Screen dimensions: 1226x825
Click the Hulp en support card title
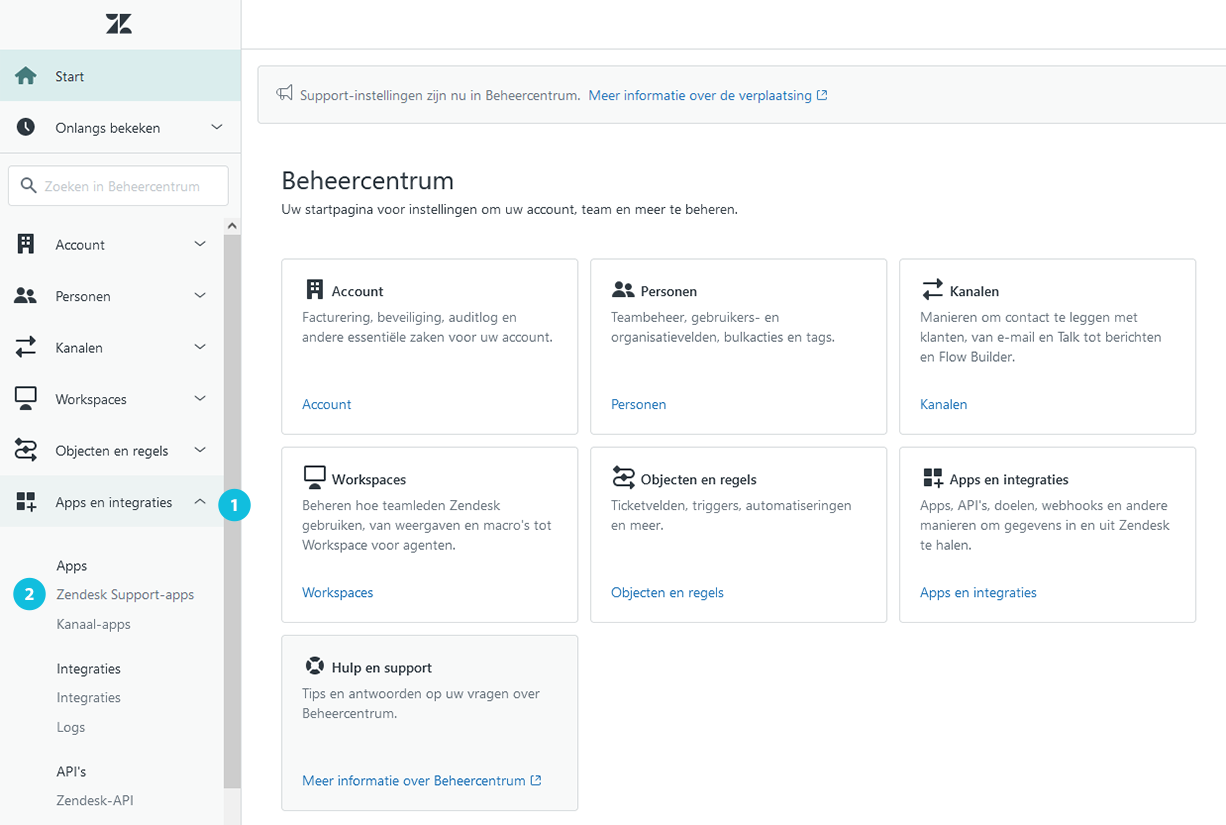click(x=382, y=667)
